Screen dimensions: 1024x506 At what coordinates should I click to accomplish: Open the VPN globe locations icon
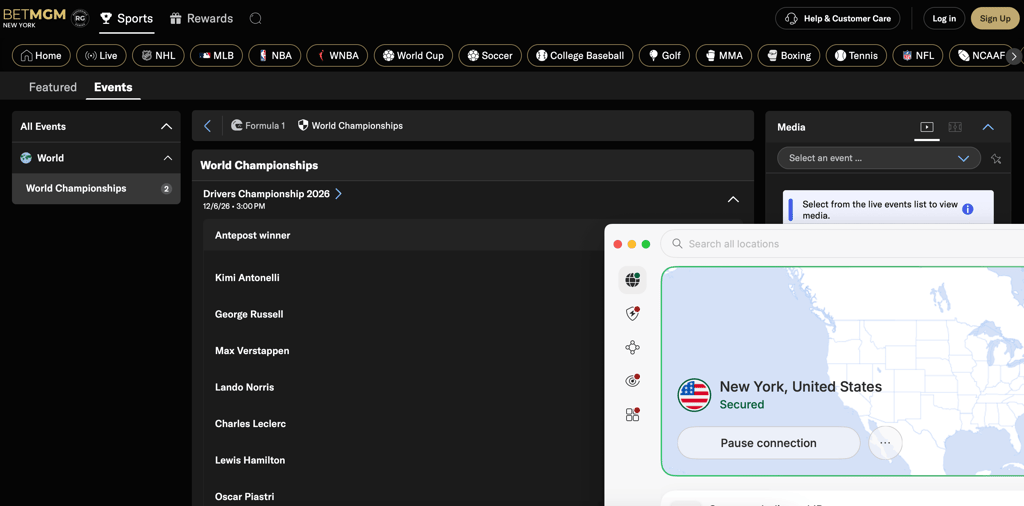[x=632, y=280]
